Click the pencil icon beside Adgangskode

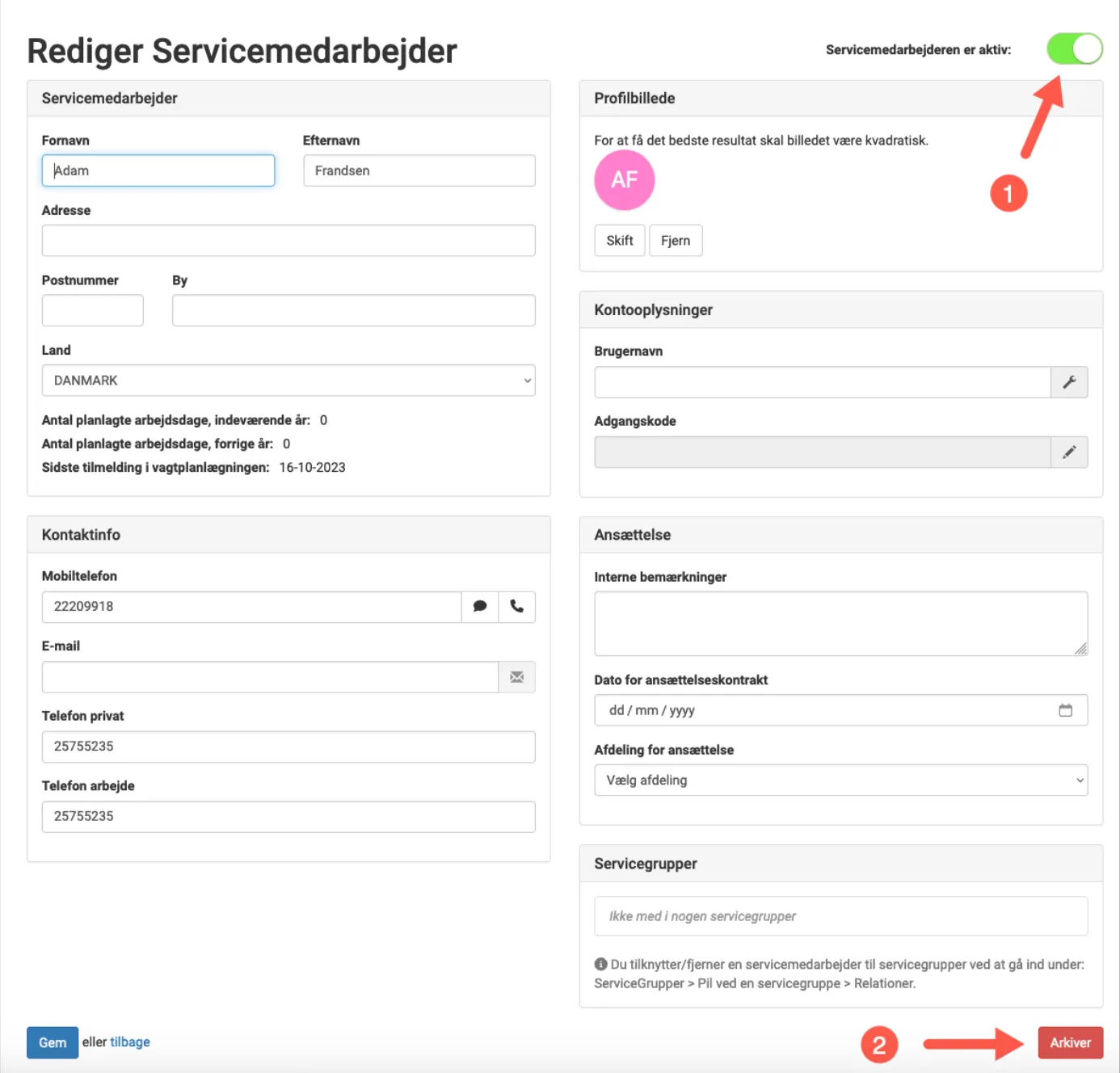tap(1069, 452)
